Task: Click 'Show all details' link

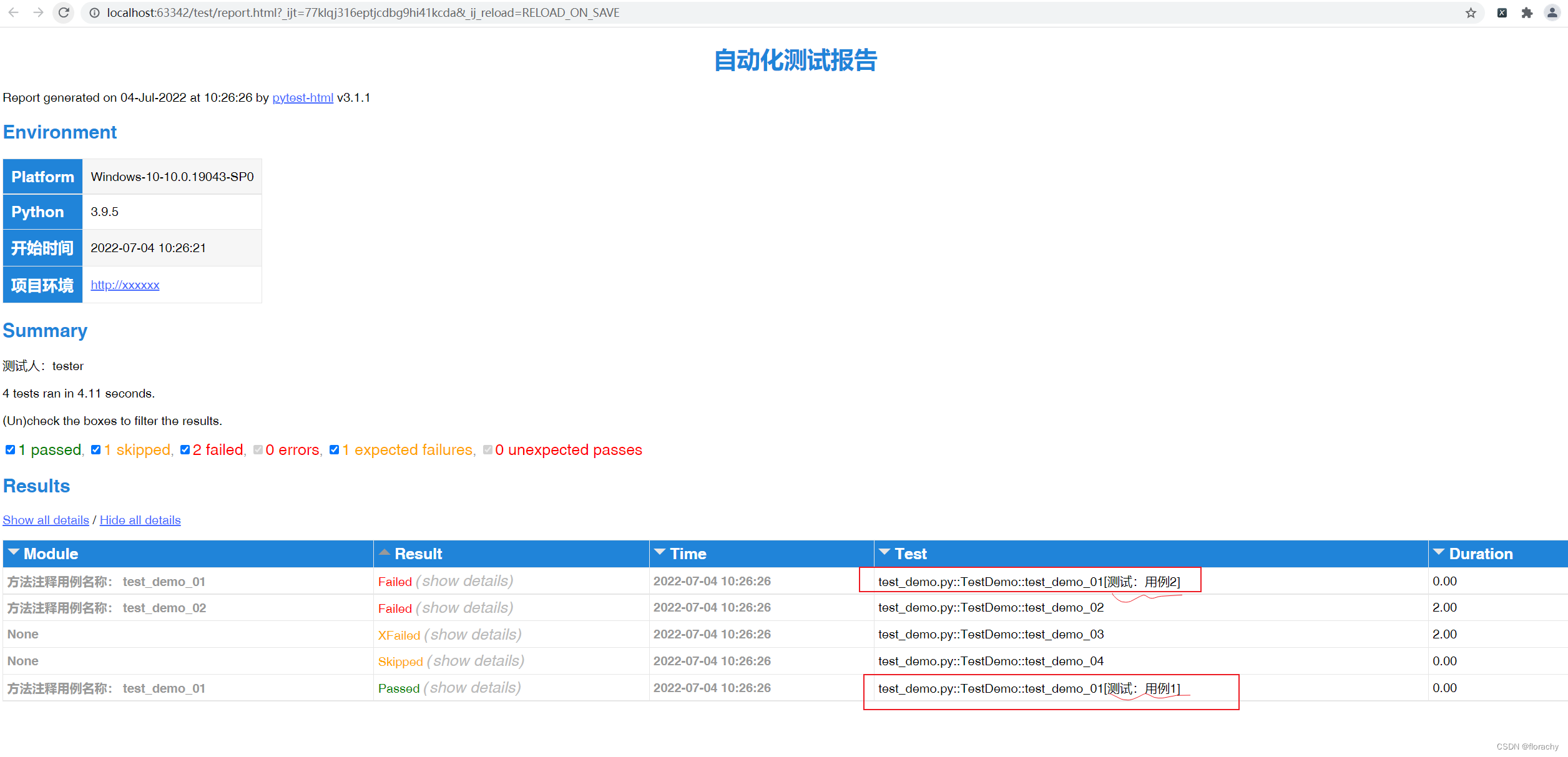Action: 46,520
